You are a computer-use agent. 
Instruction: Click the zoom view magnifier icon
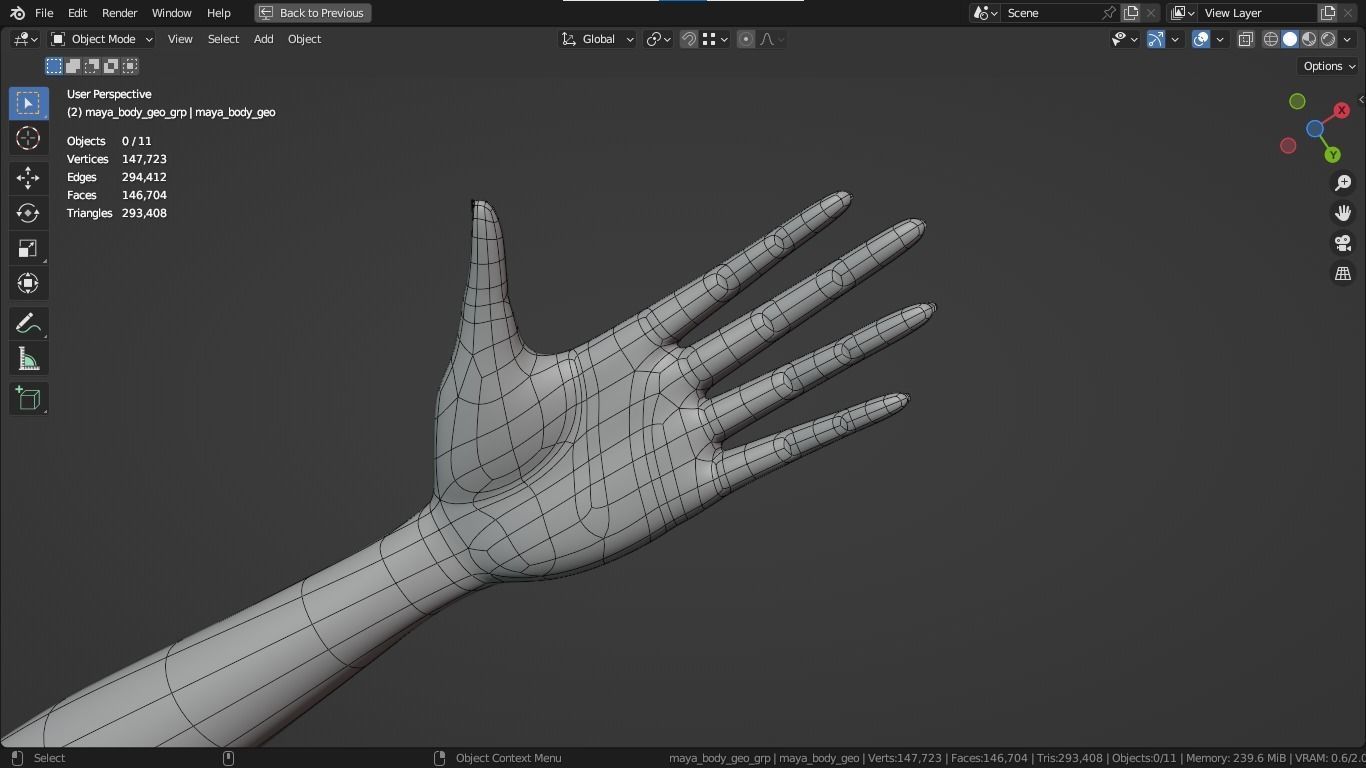point(1343,183)
